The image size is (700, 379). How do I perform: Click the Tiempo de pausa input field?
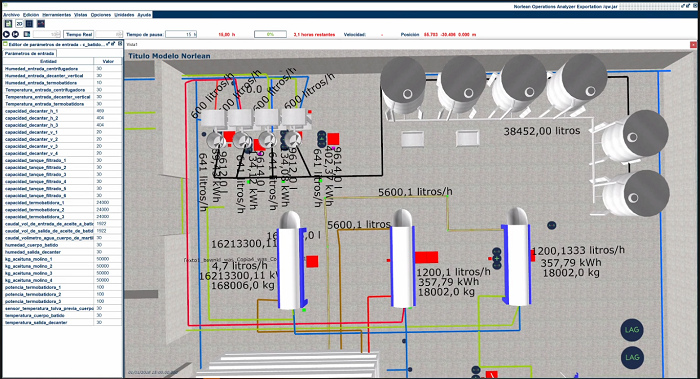[x=181, y=34]
